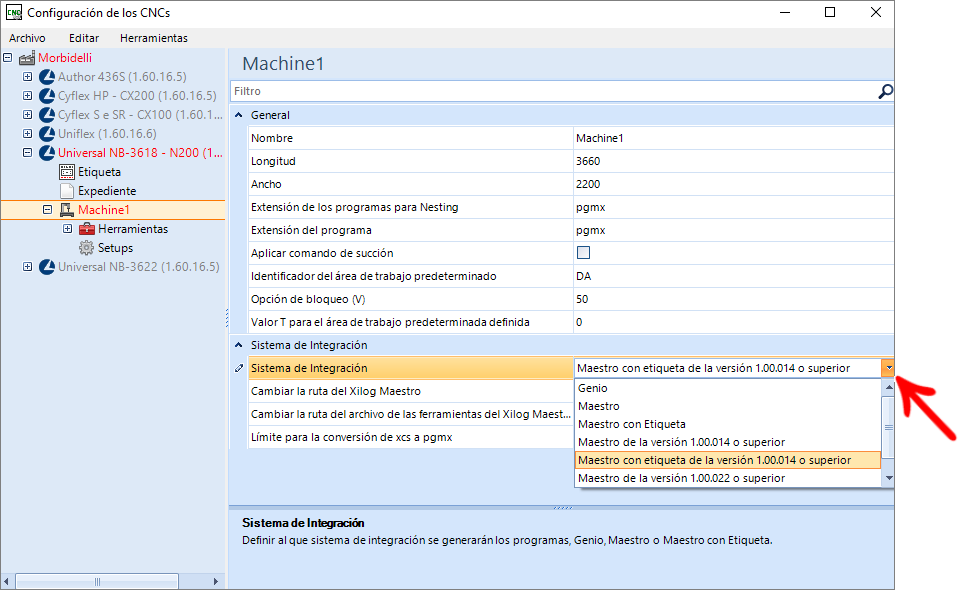Click the Cyflex HP - CX200 machine icon
The height and width of the screenshot is (590, 961).
coord(47,96)
